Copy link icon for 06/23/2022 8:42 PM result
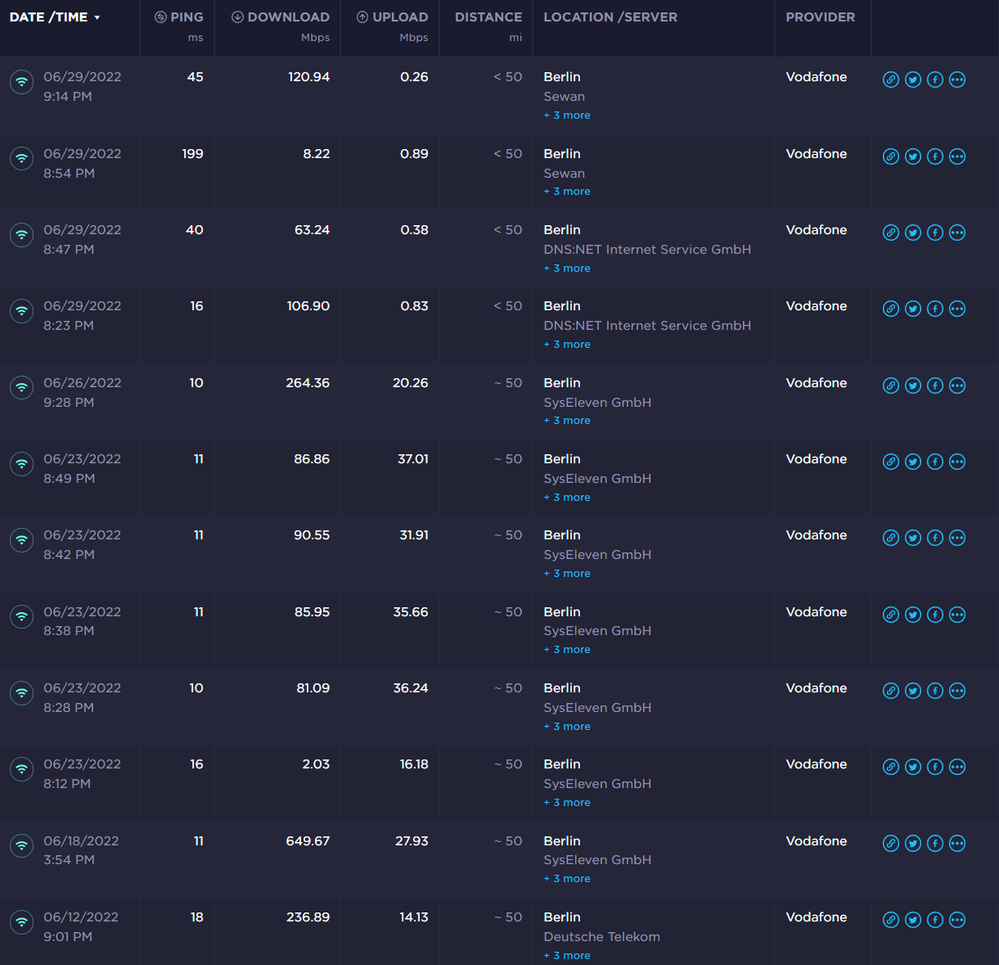999x965 pixels. click(x=891, y=538)
